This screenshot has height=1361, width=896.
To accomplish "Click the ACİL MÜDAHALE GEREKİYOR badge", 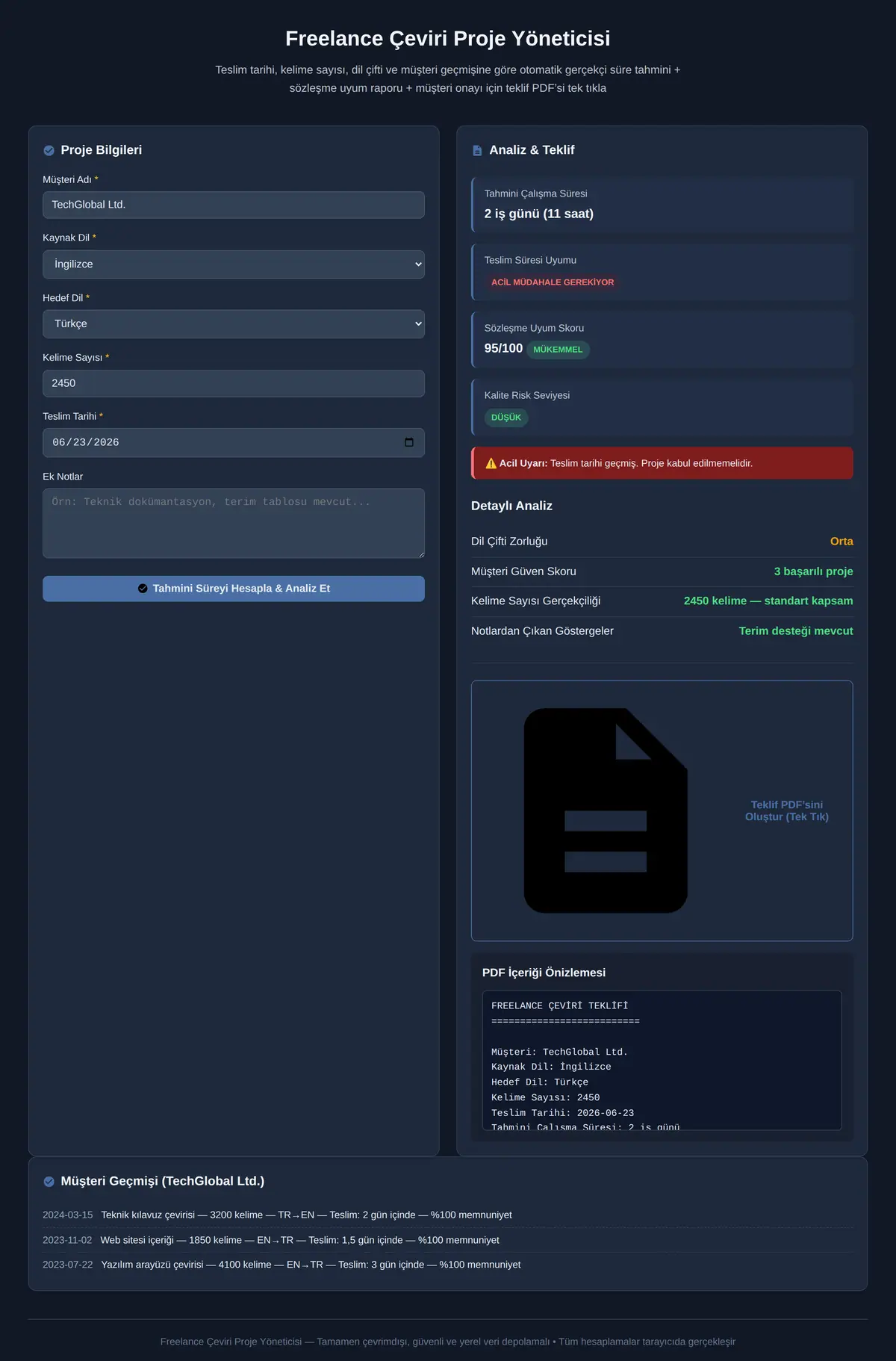I will (553, 282).
